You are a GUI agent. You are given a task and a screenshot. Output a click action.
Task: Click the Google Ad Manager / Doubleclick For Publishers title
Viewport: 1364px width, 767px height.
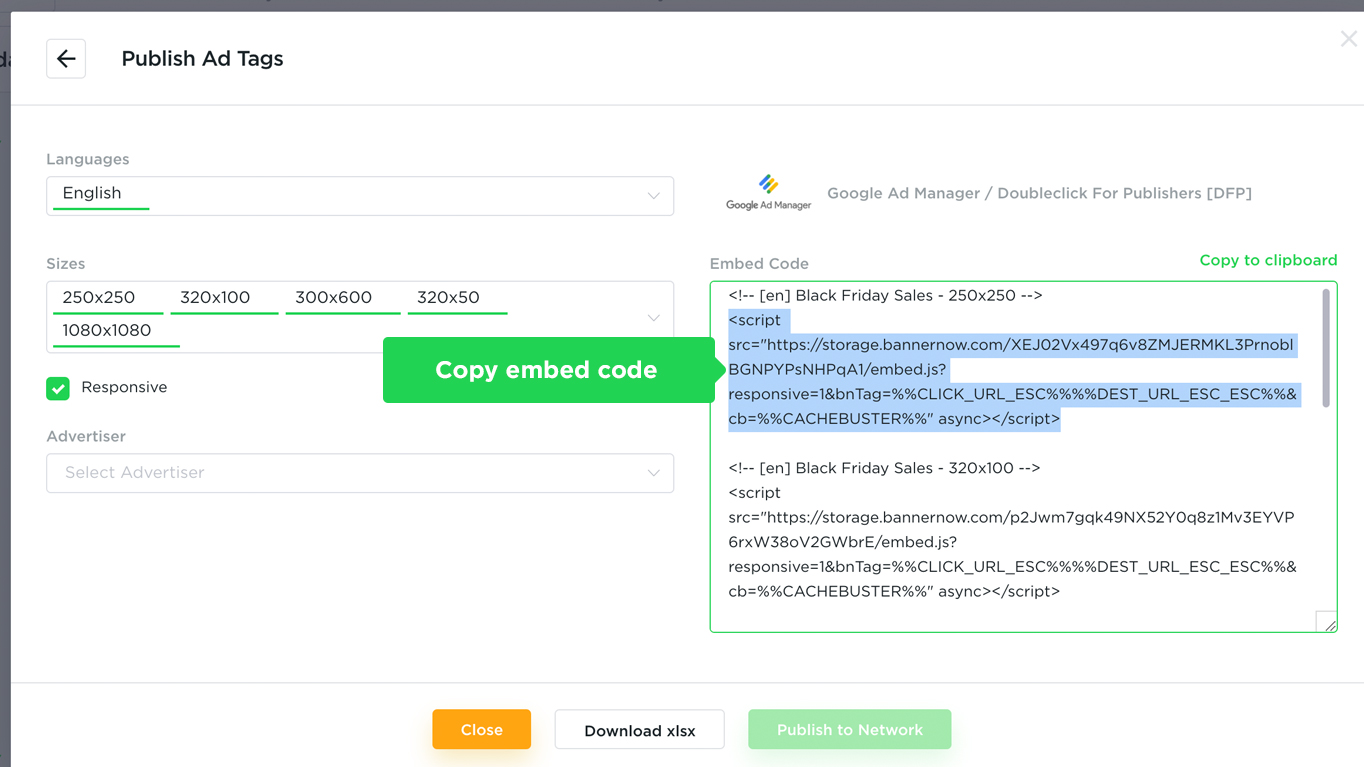(x=1039, y=193)
